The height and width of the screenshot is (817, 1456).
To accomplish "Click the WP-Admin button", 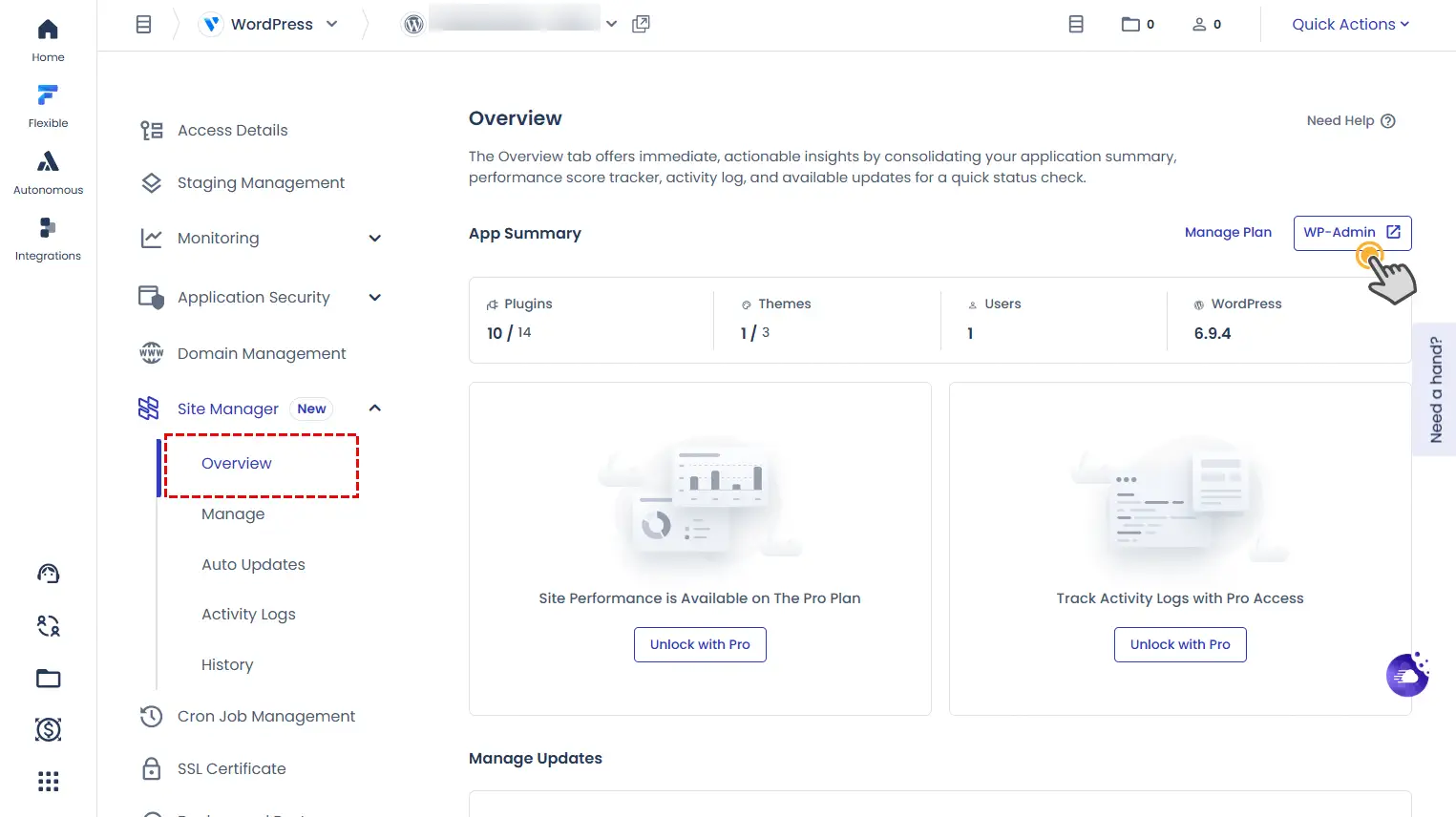I will point(1352,233).
